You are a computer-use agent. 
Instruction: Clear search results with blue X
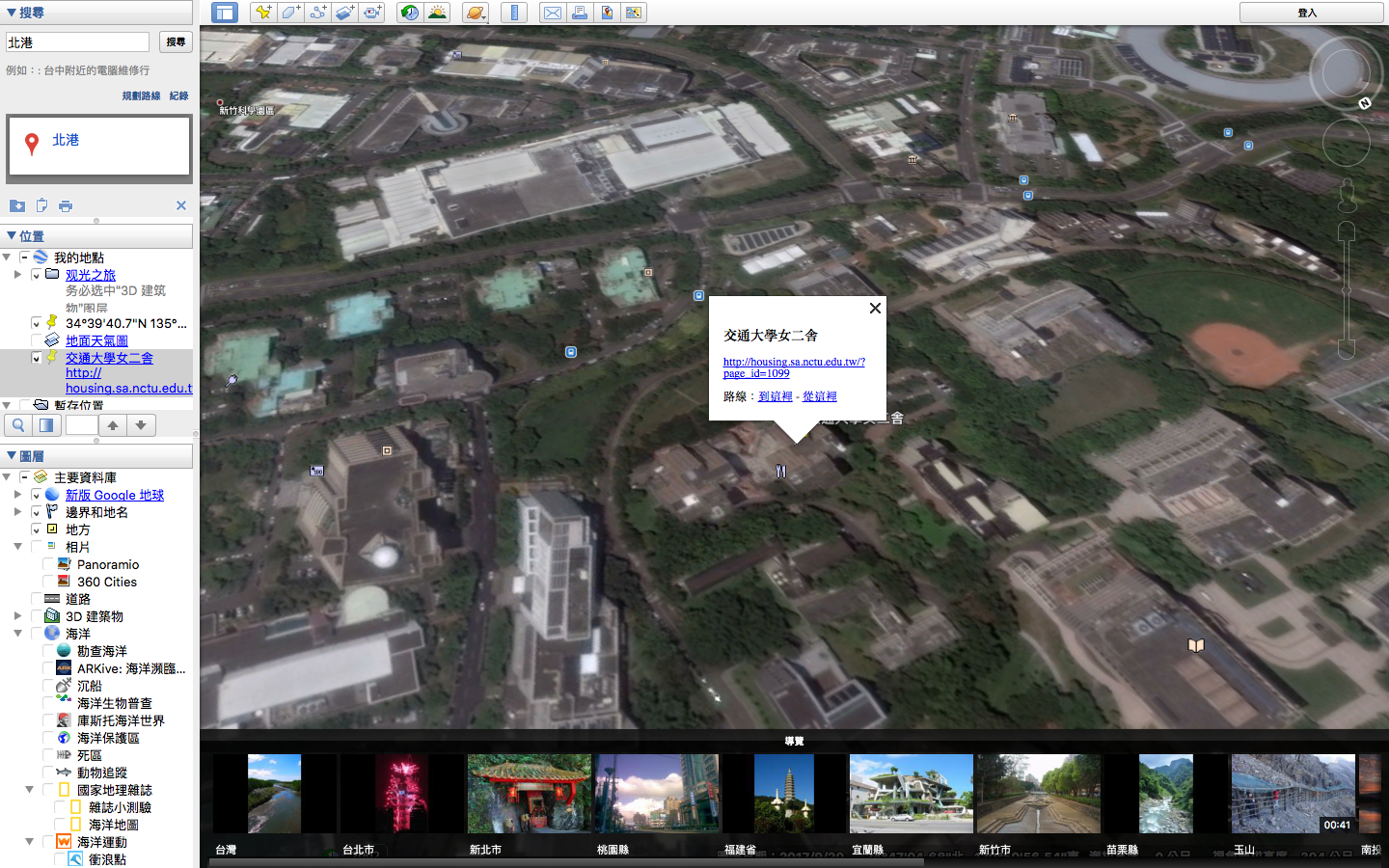tap(181, 205)
